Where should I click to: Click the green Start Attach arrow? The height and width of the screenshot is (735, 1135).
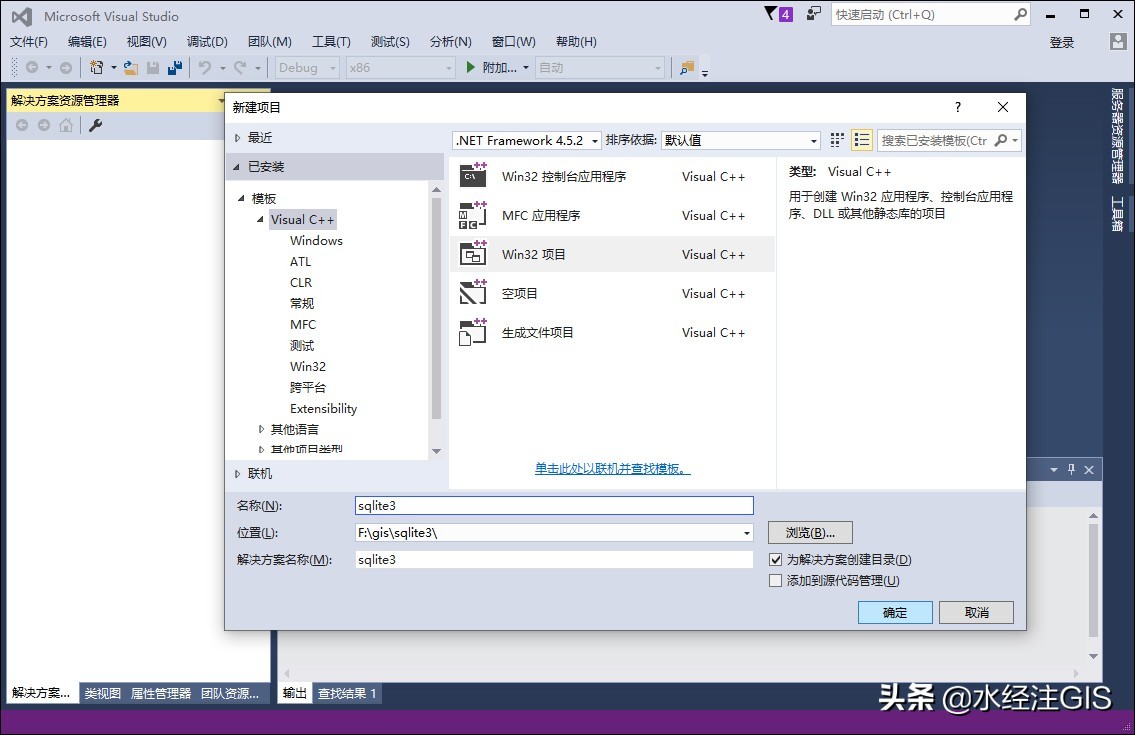[x=471, y=67]
